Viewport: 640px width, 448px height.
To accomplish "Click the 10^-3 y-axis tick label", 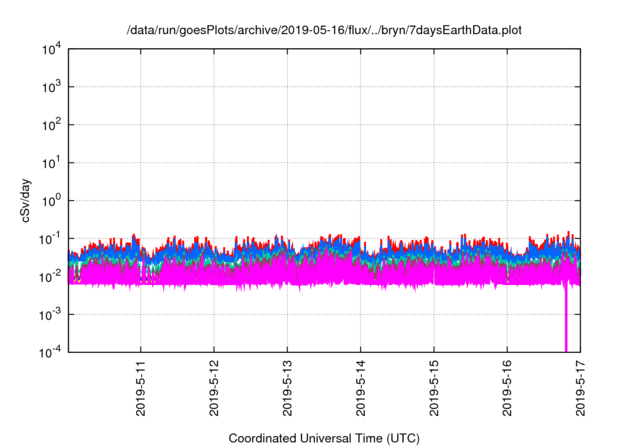I will click(x=50, y=315).
